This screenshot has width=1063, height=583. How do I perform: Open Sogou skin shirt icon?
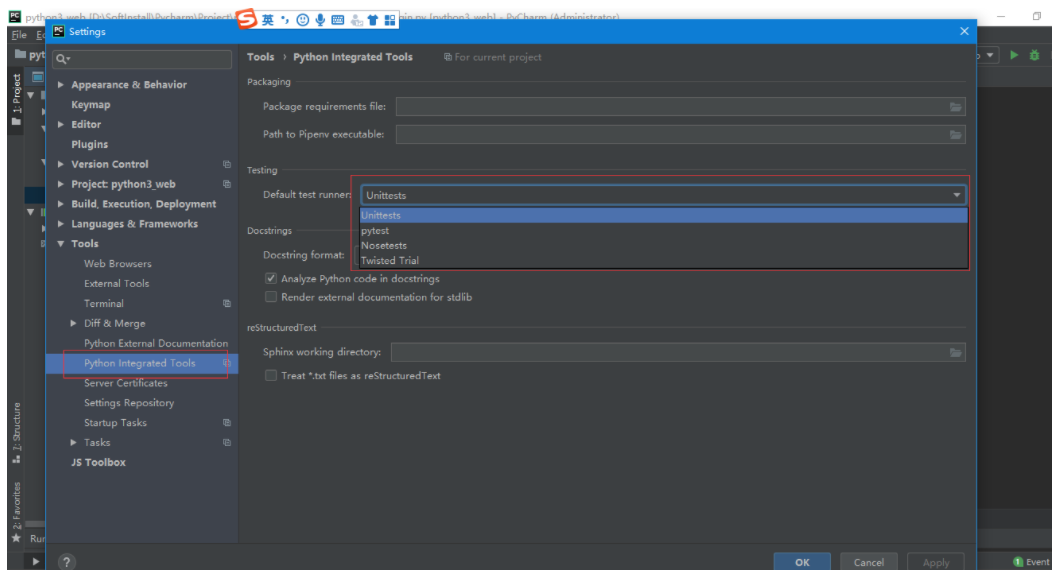pyautogui.click(x=373, y=20)
